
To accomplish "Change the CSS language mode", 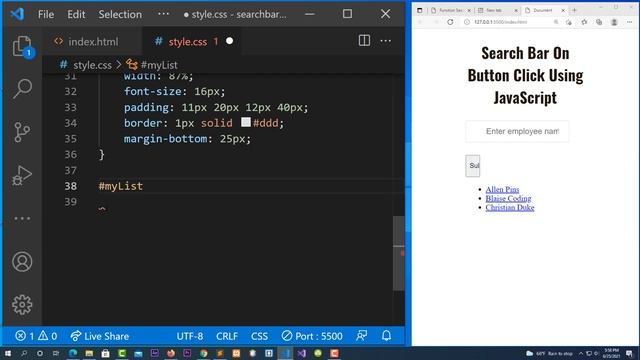I will click(x=259, y=336).
